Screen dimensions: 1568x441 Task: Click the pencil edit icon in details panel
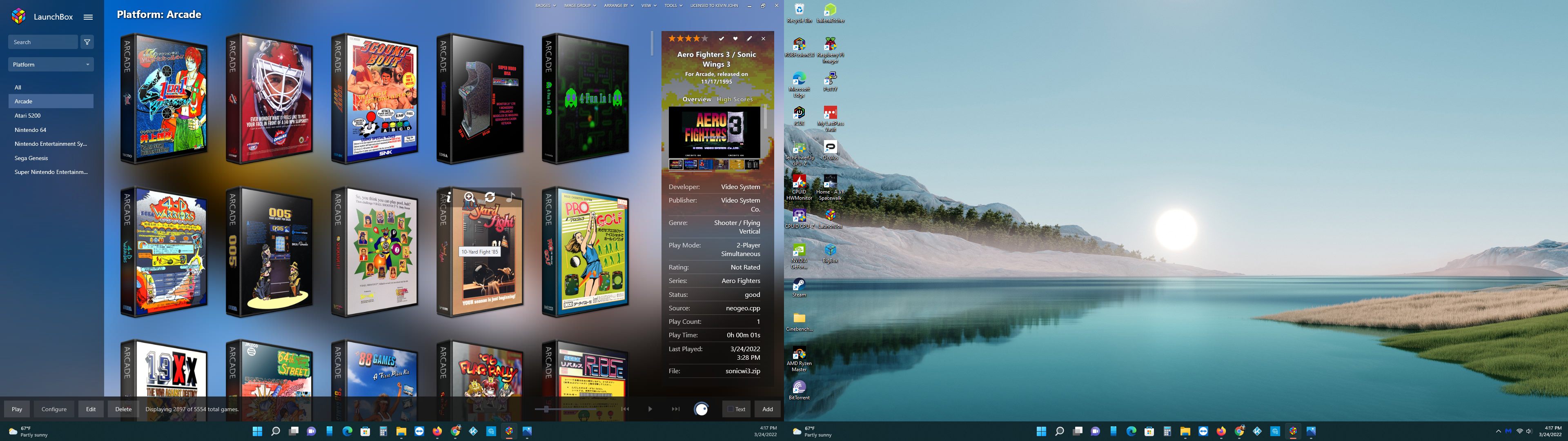click(x=749, y=38)
